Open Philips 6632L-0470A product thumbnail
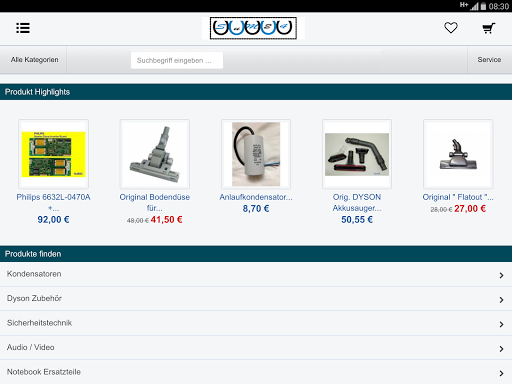Screen dimensions: 512x384 [53, 154]
